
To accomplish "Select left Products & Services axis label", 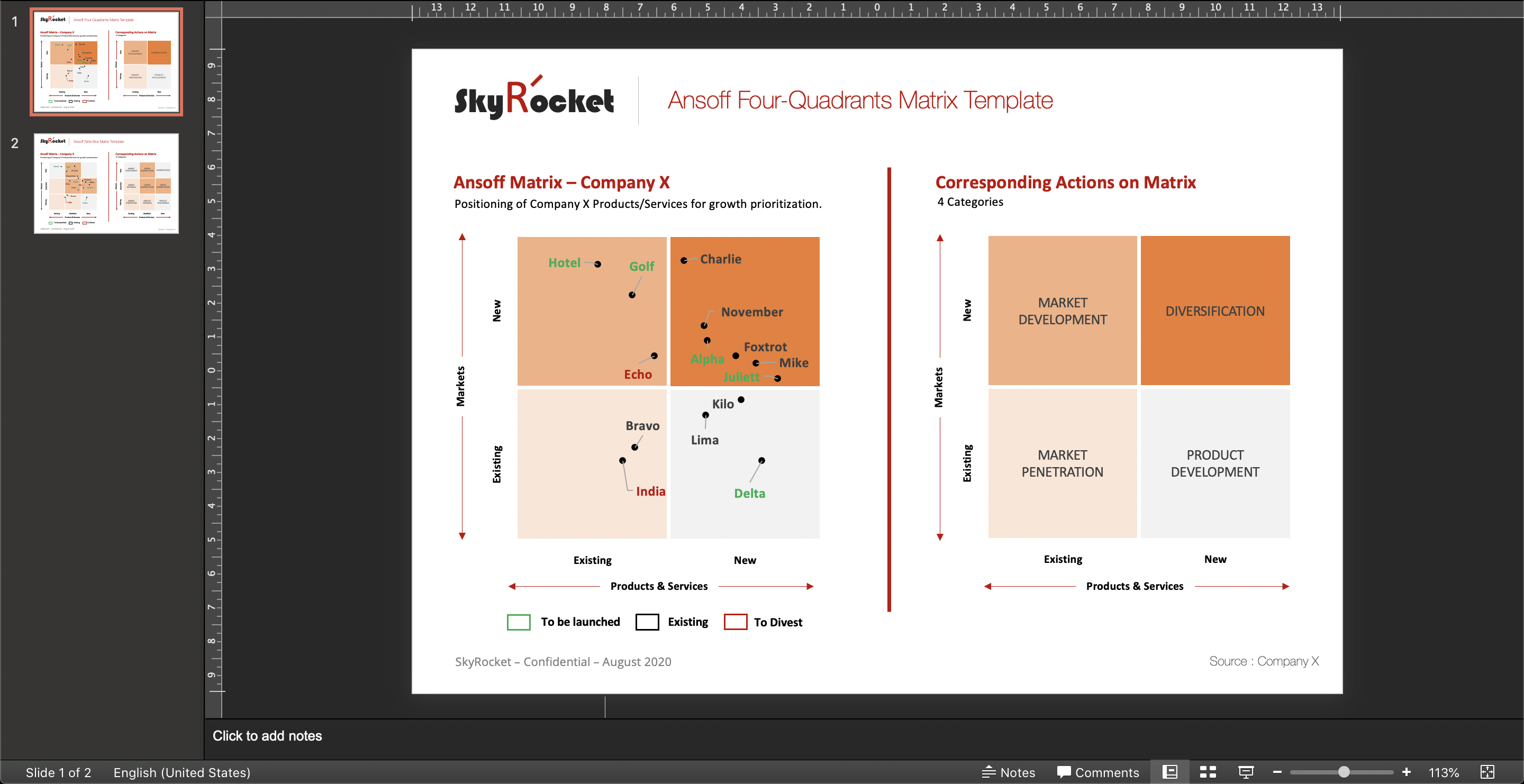I will (659, 586).
